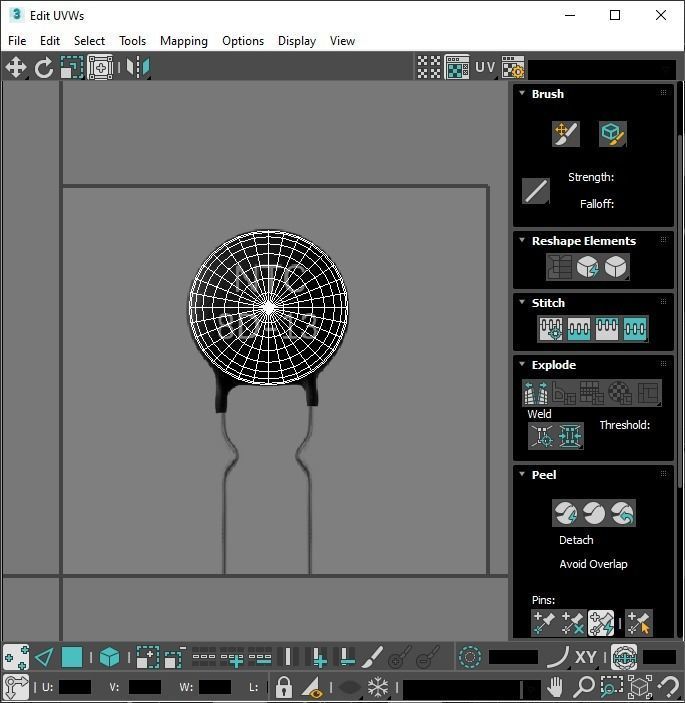Collapse the Brush rollout
Screen dimensions: 685x703
[x=522, y=93]
